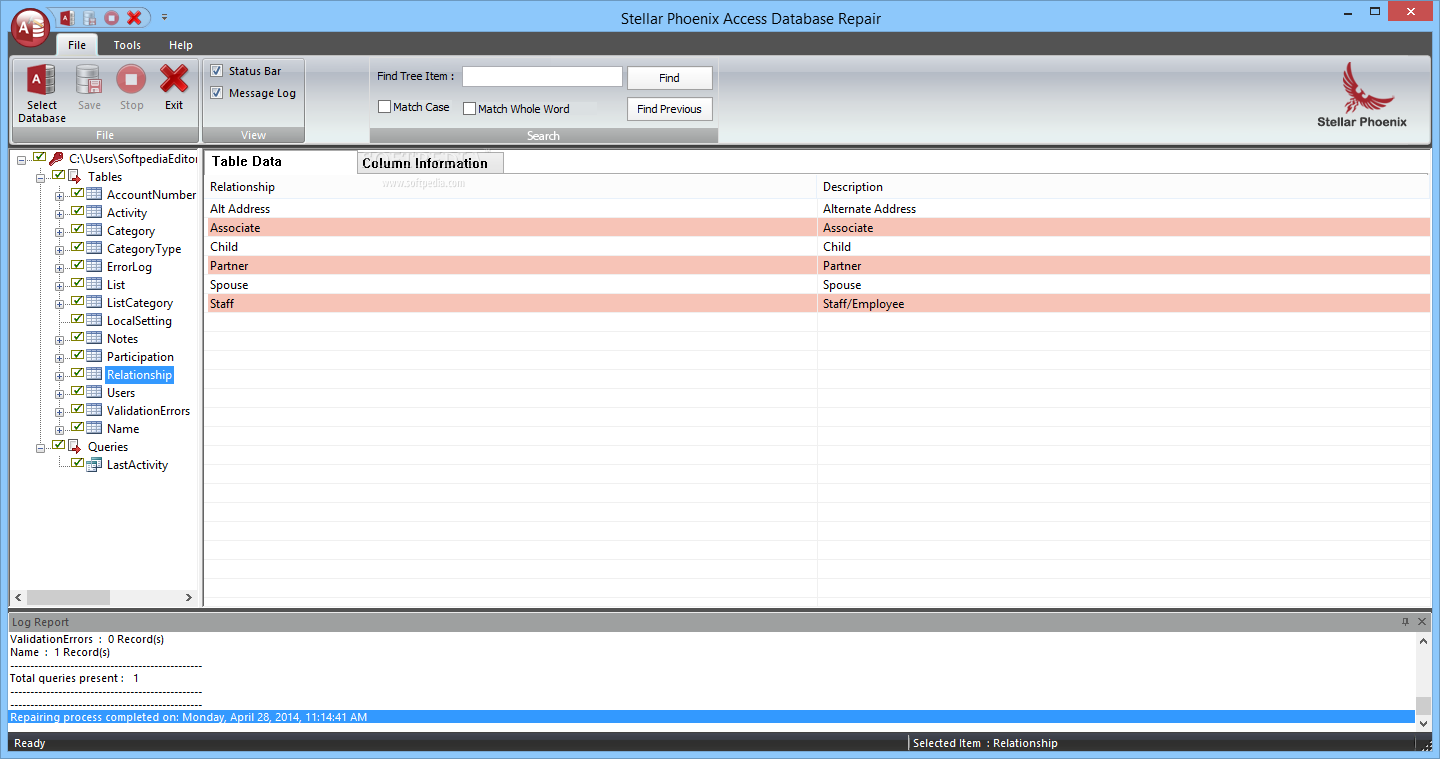The width and height of the screenshot is (1440, 759).
Task: Expand the AccountNumber tree node
Action: 60,196
